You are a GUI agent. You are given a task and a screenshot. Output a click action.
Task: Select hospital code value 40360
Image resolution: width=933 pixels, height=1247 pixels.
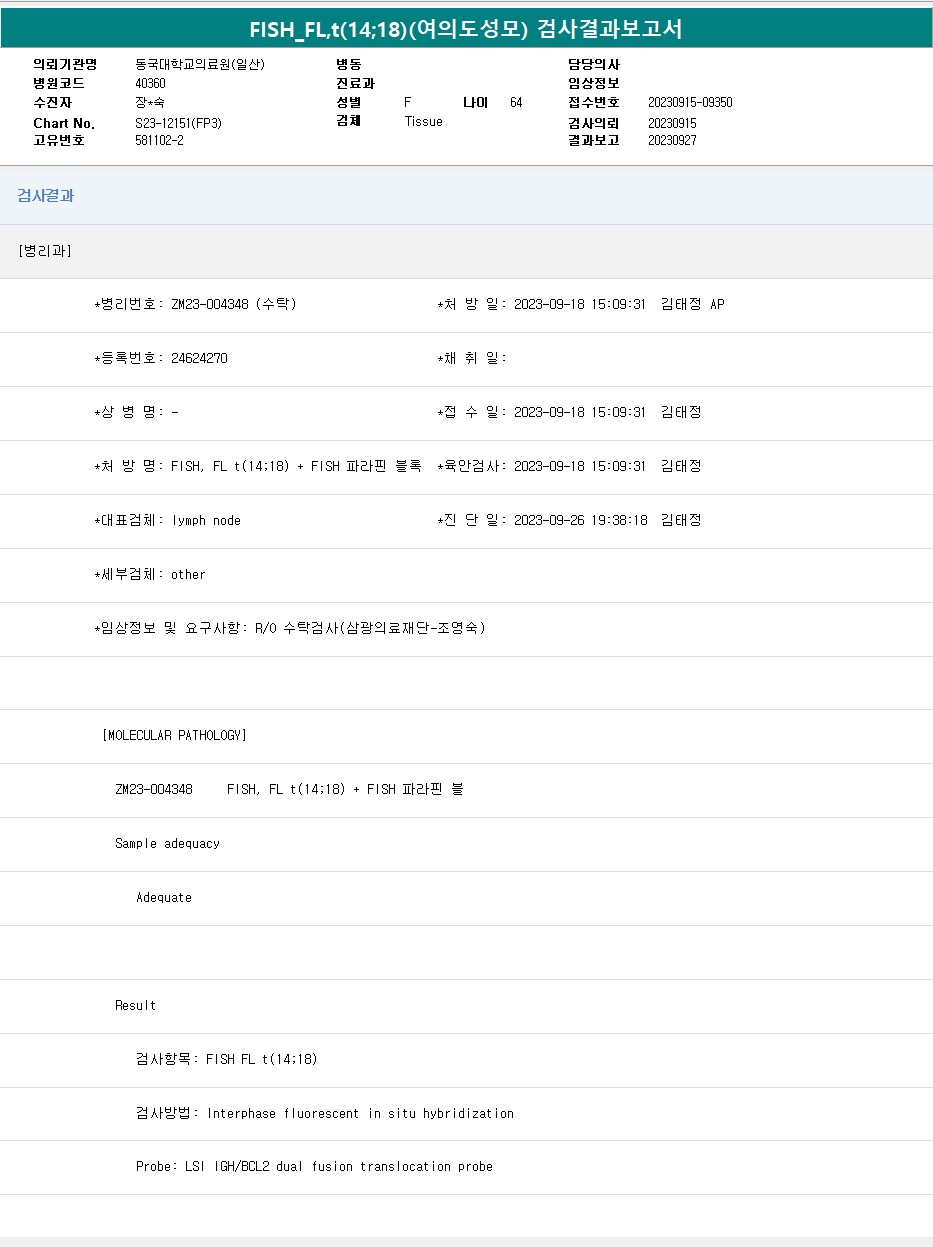[150, 83]
